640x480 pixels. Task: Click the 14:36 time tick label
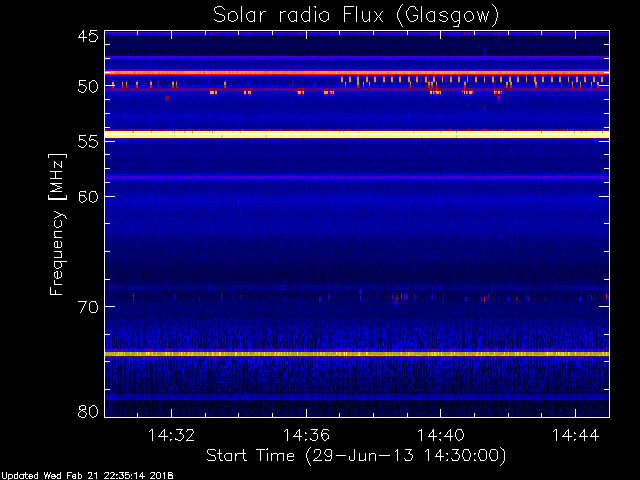point(306,435)
